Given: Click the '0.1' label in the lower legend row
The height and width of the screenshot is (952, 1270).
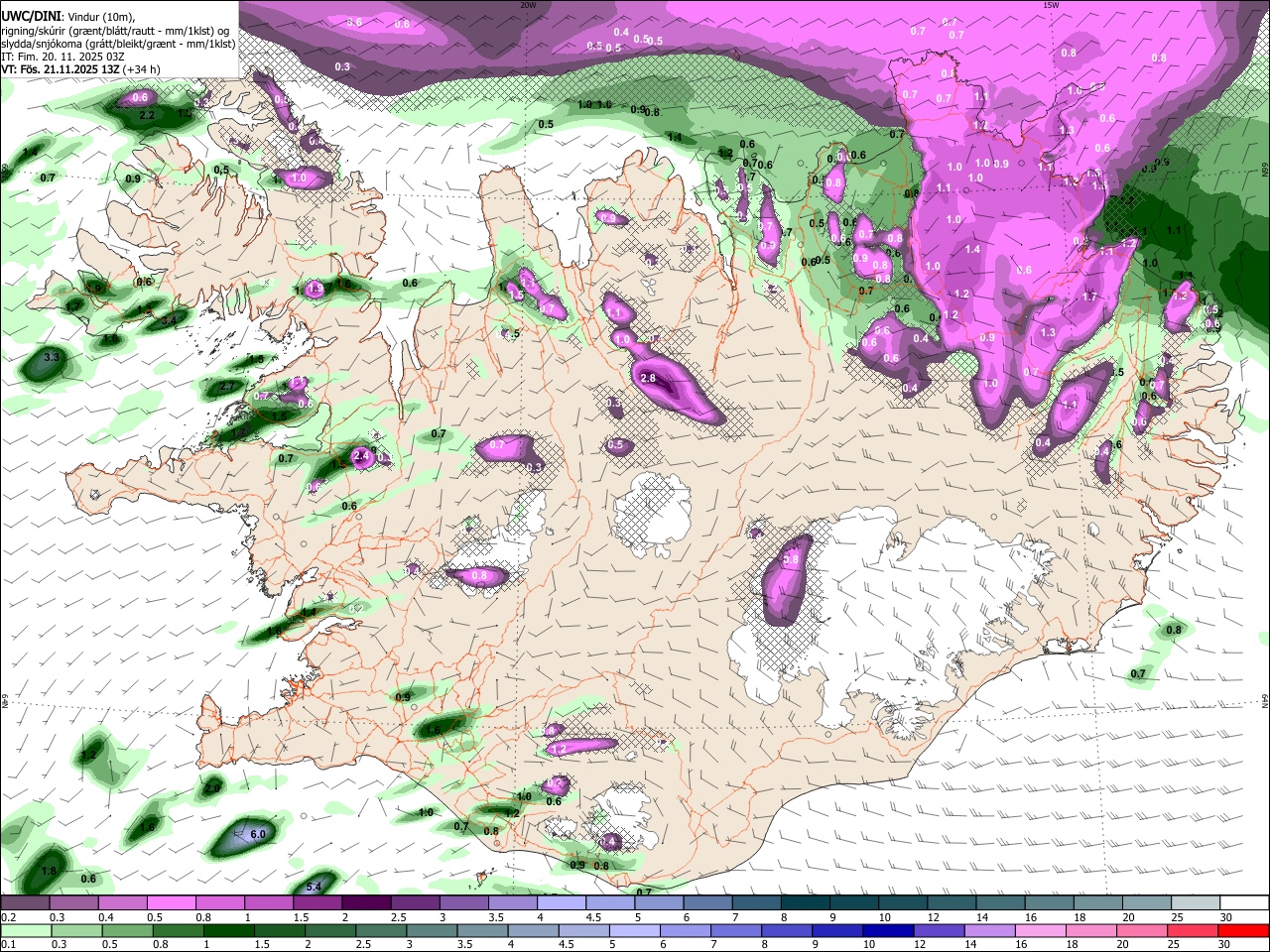Looking at the screenshot, I should point(8,945).
